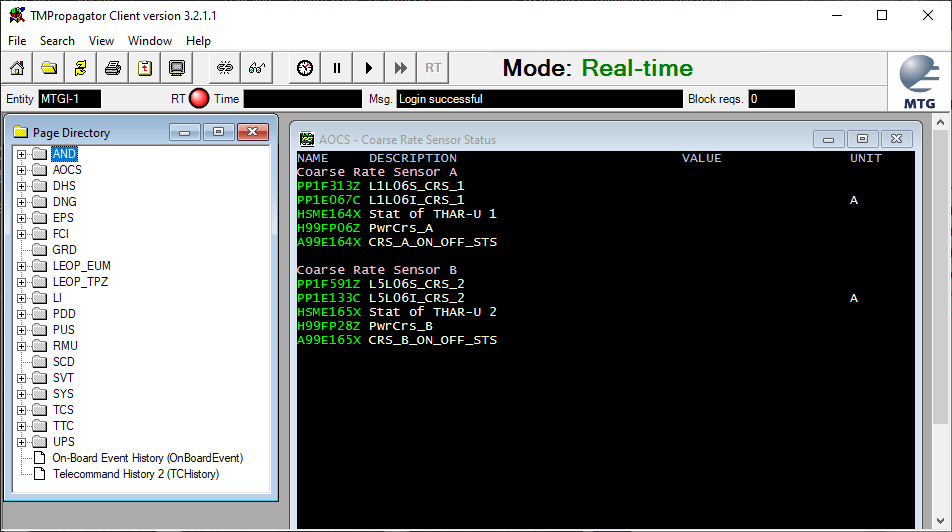This screenshot has height=532, width=952.
Task: Click the open folder toolbar icon
Action: tap(49, 68)
